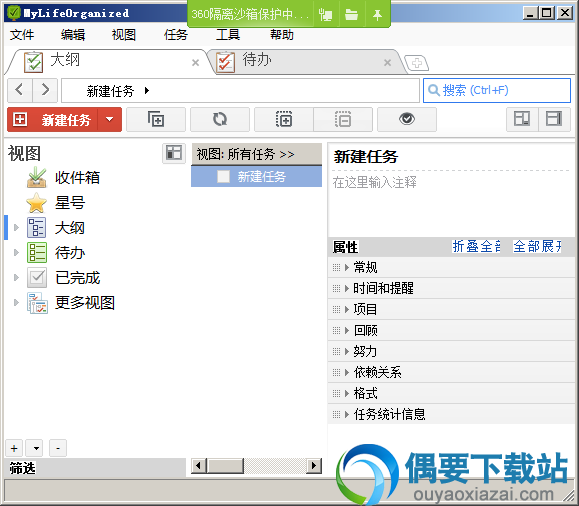Click the add new tab icon

[x=417, y=63]
